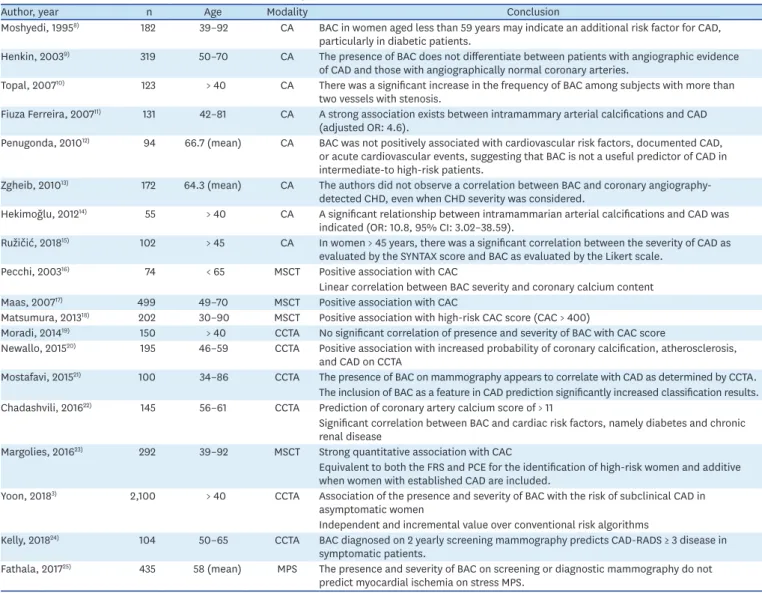Select author cell 'Pecchi, 2003'

click(35, 271)
